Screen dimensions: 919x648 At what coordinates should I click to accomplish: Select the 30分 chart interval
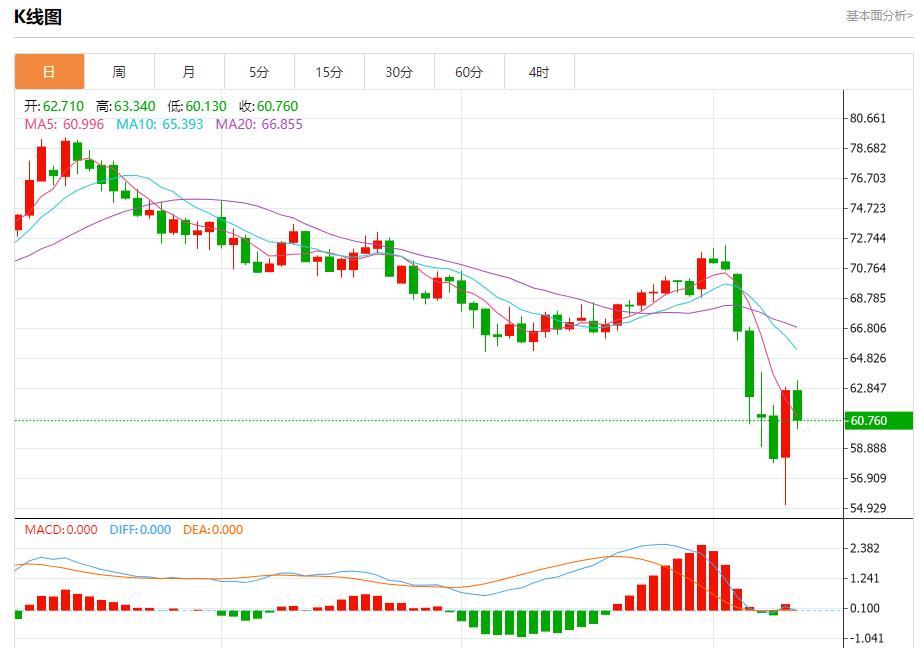click(399, 72)
